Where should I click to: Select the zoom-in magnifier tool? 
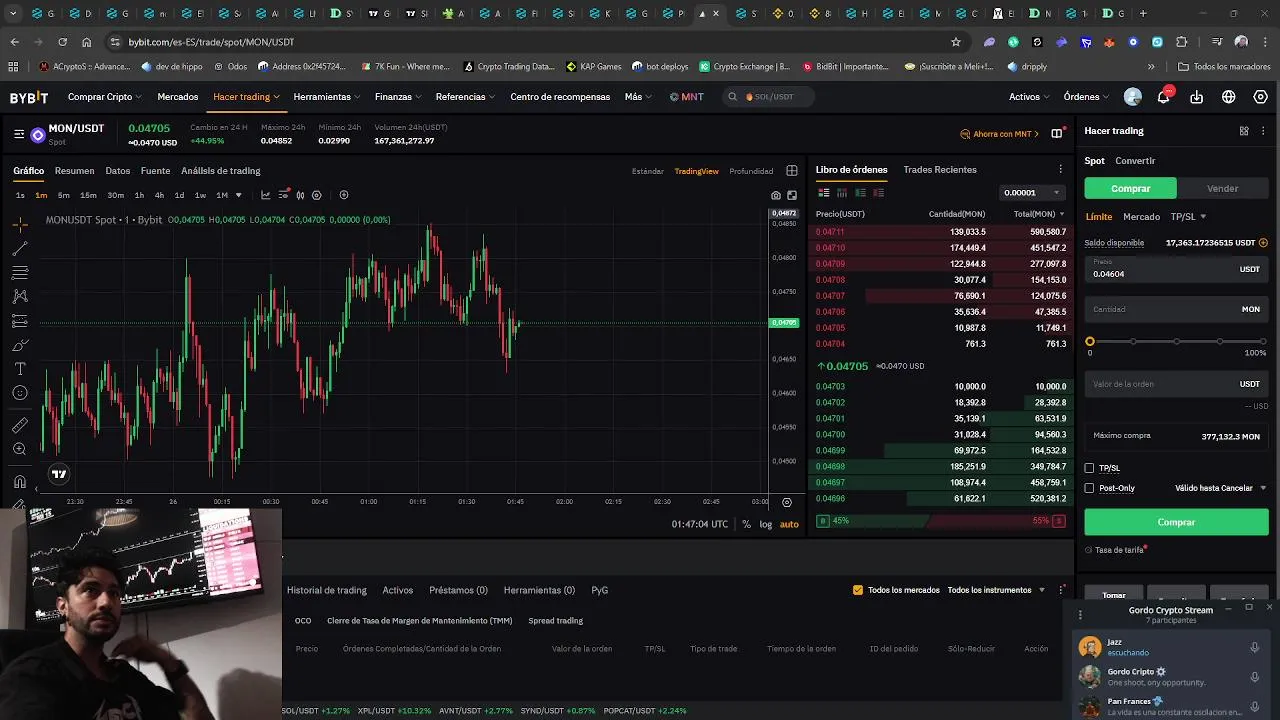(x=20, y=449)
